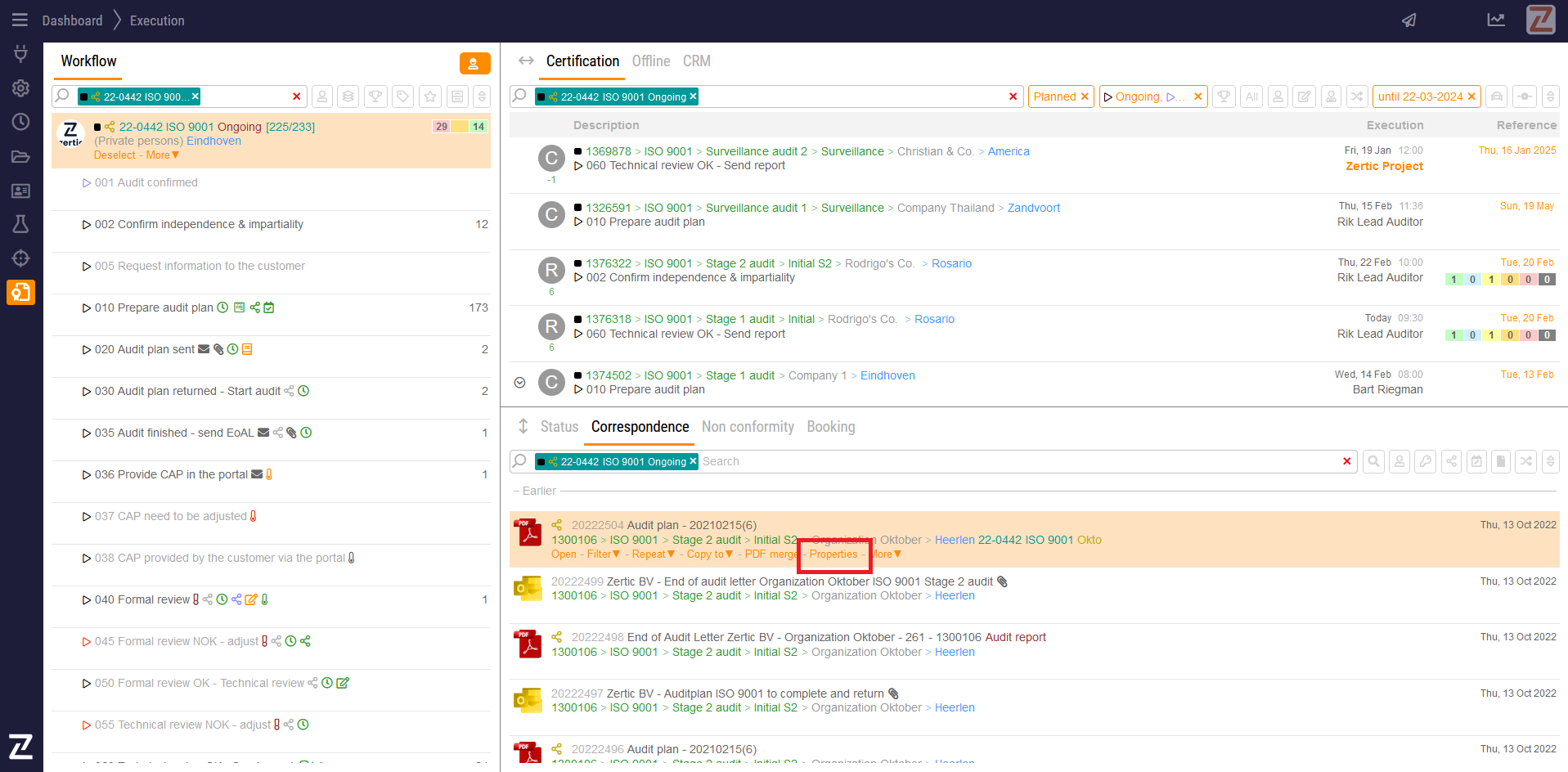Click the settings gear in sidebar

click(x=20, y=88)
